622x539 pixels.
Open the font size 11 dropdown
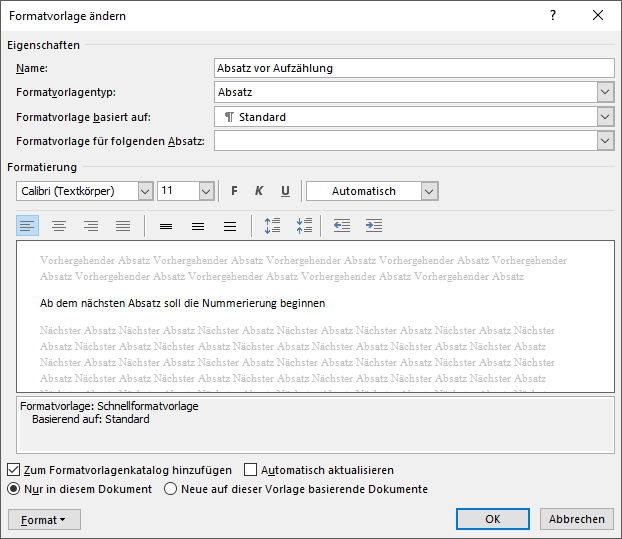click(206, 191)
